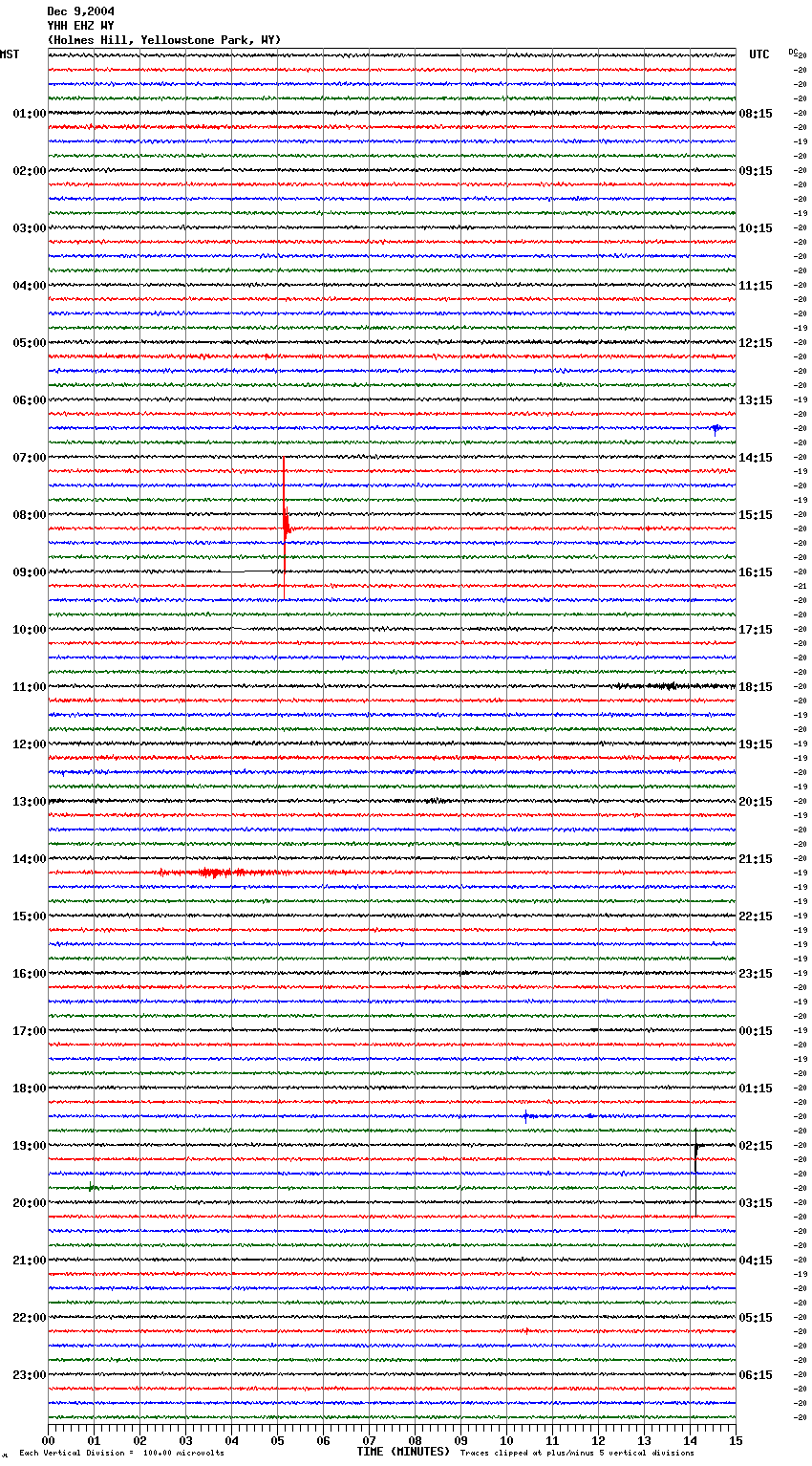Image resolution: width=812 pixels, height=1466 pixels.
Task: Select the 04:00 MST row label
Action: click(29, 286)
